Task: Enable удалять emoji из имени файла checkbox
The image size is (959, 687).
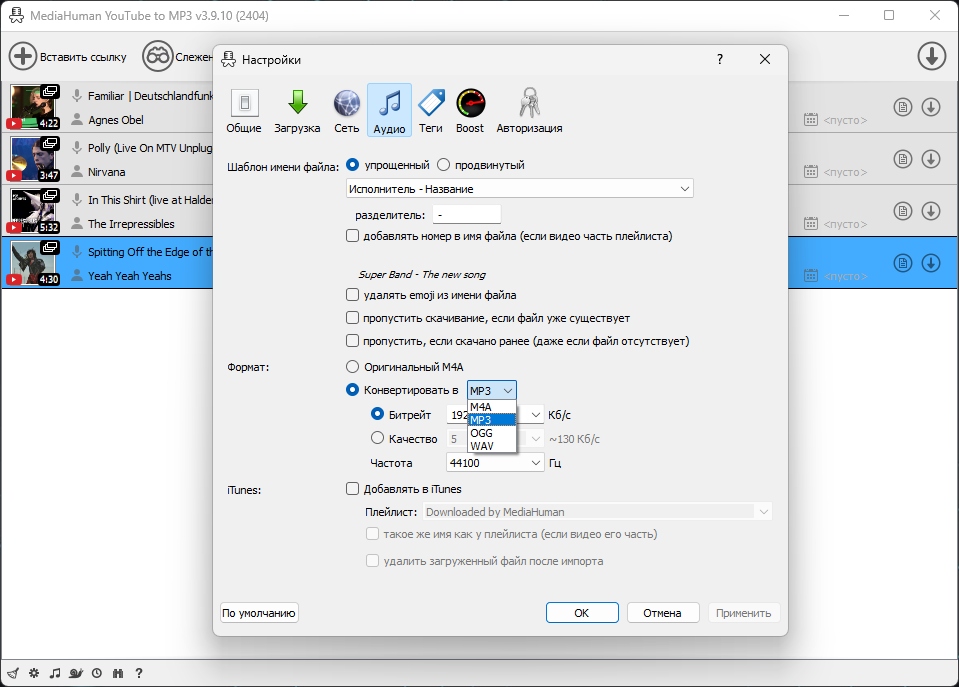Action: click(x=352, y=295)
